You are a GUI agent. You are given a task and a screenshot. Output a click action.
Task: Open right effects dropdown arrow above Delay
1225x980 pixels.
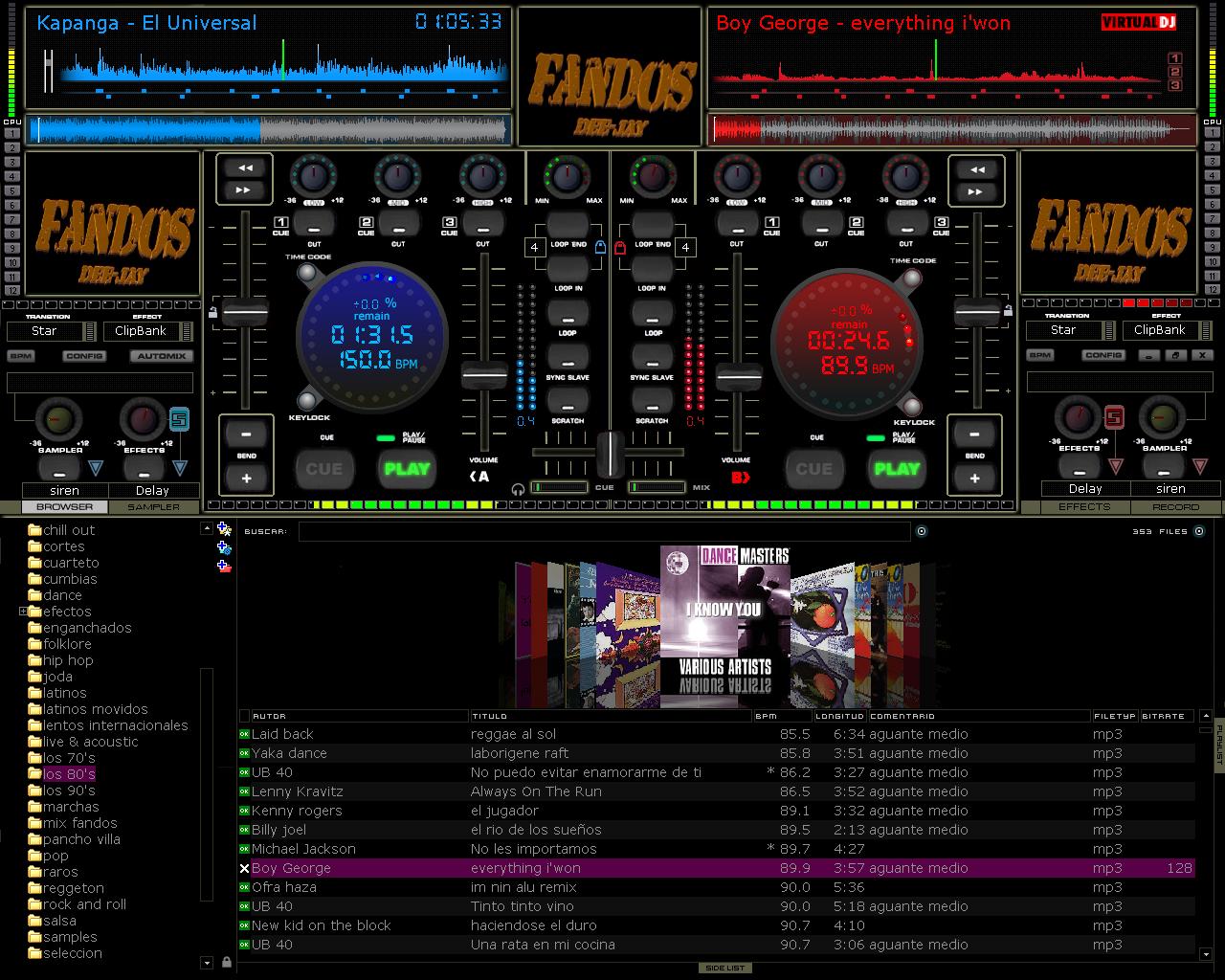tap(1115, 467)
